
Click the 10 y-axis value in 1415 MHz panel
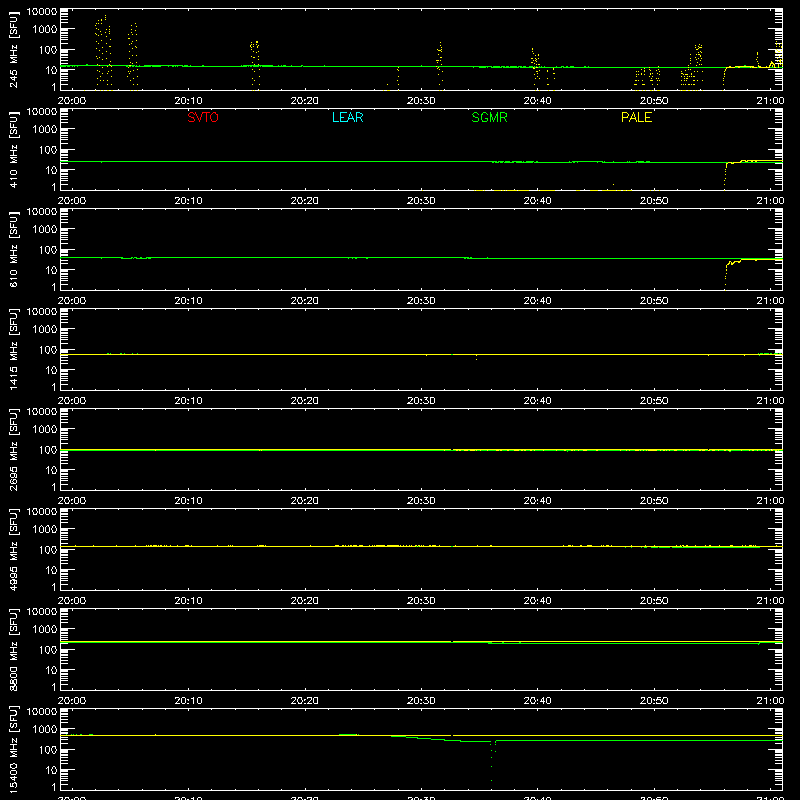[x=51, y=370]
